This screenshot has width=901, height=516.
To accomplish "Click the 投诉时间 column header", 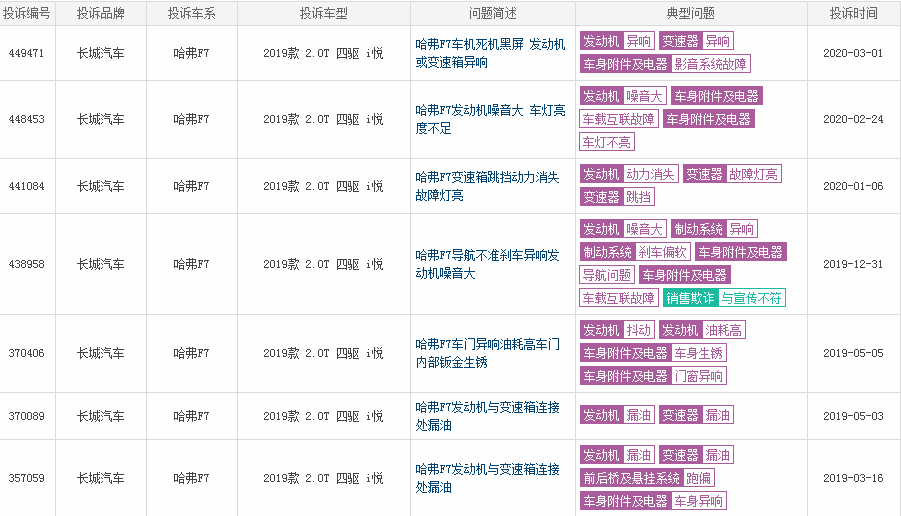I will (x=853, y=13).
